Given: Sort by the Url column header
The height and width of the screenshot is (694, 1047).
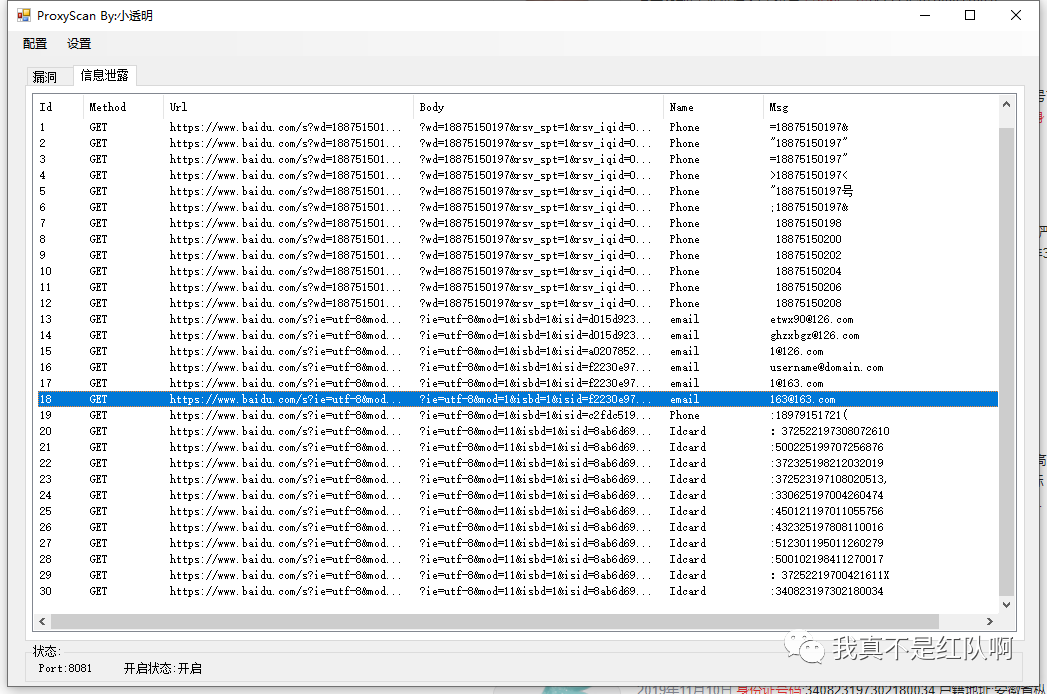Looking at the screenshot, I should (288, 107).
